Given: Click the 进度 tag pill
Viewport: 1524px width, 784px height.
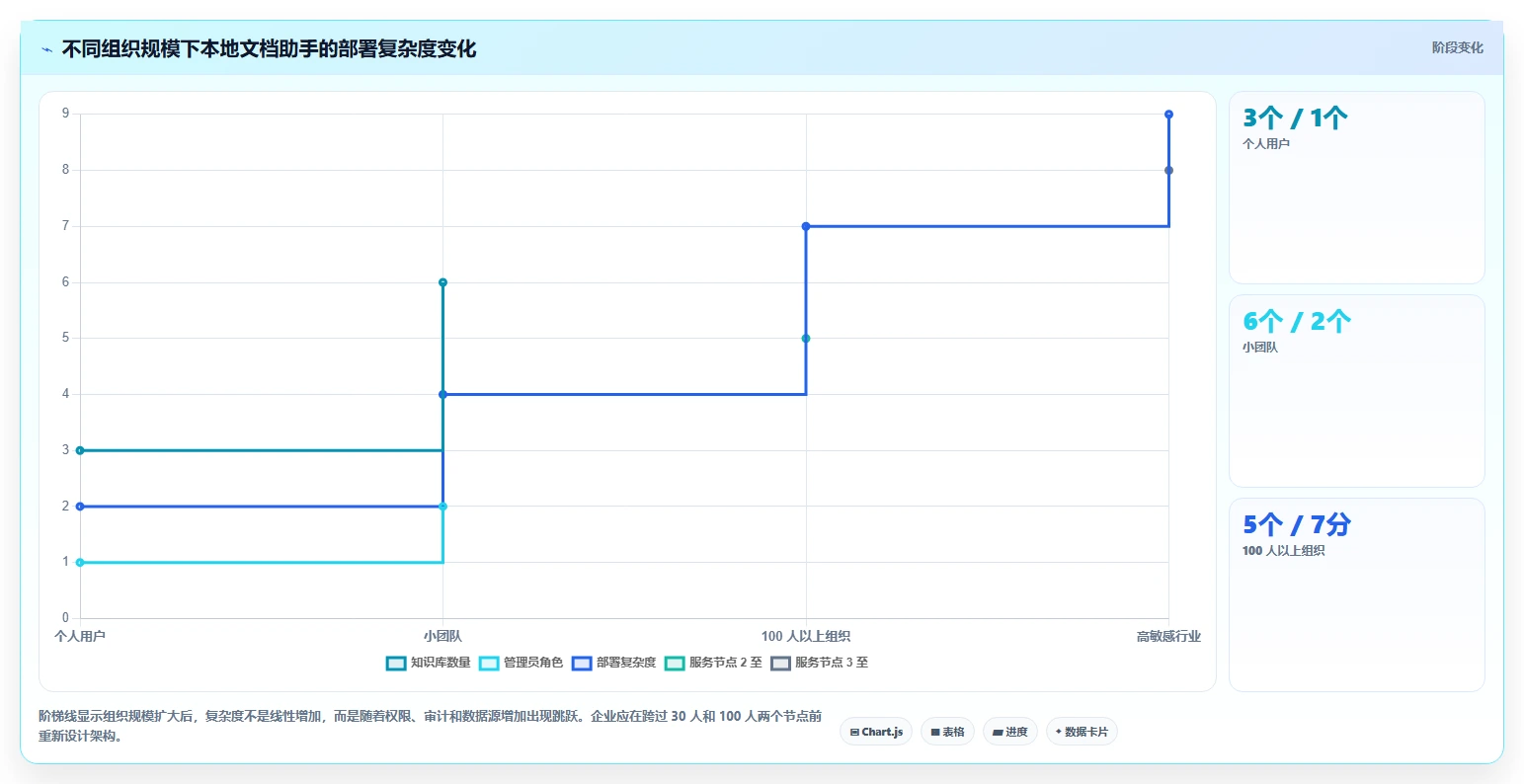Looking at the screenshot, I should [x=1009, y=732].
